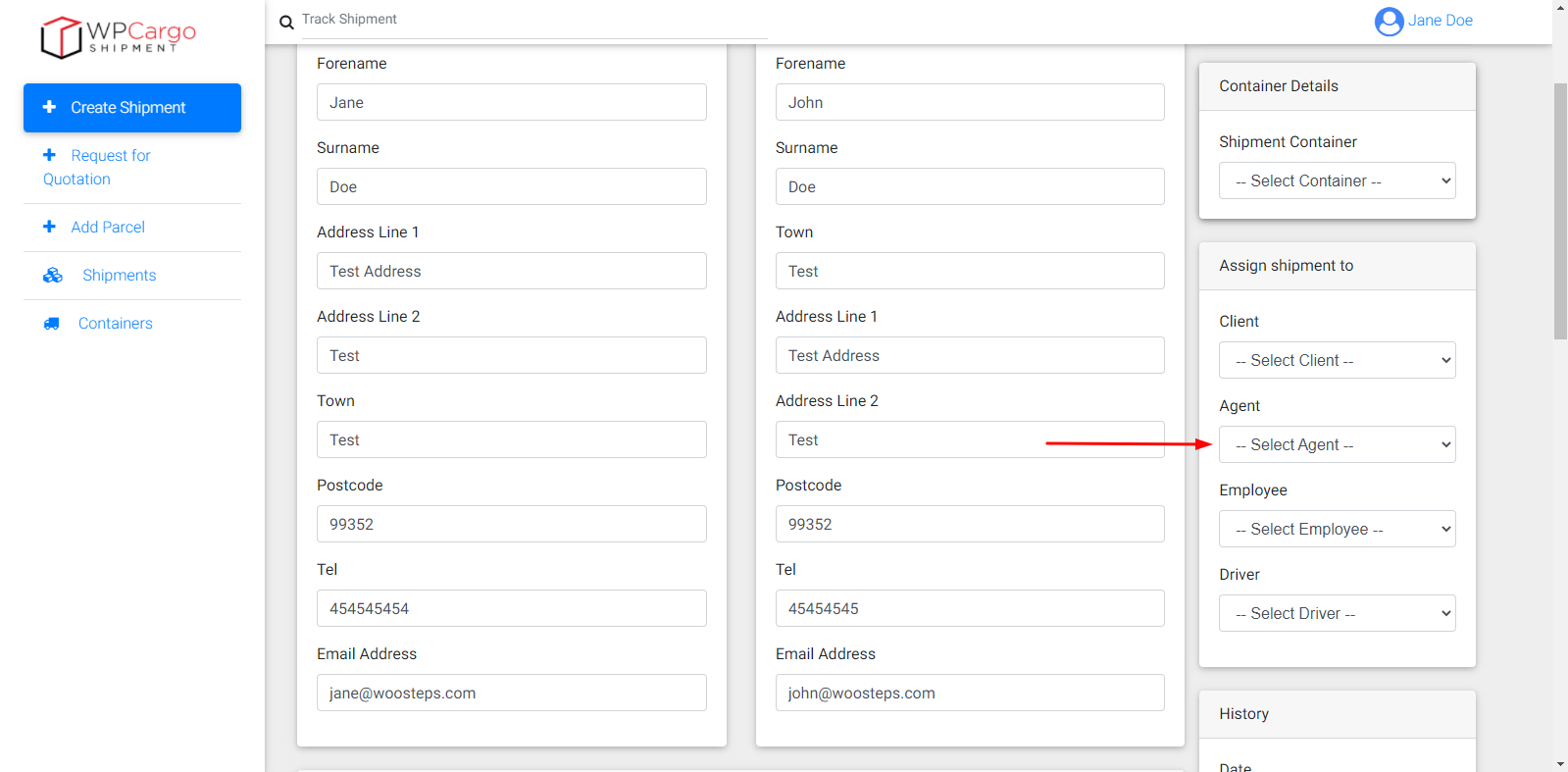Click the search magnifier icon
Screen dimensions: 1568x772
point(286,22)
